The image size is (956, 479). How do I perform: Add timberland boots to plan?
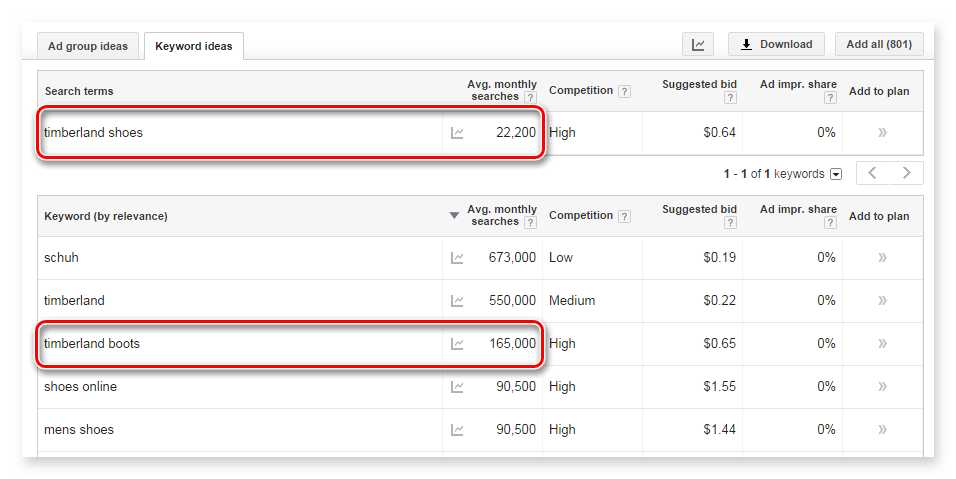(x=882, y=344)
